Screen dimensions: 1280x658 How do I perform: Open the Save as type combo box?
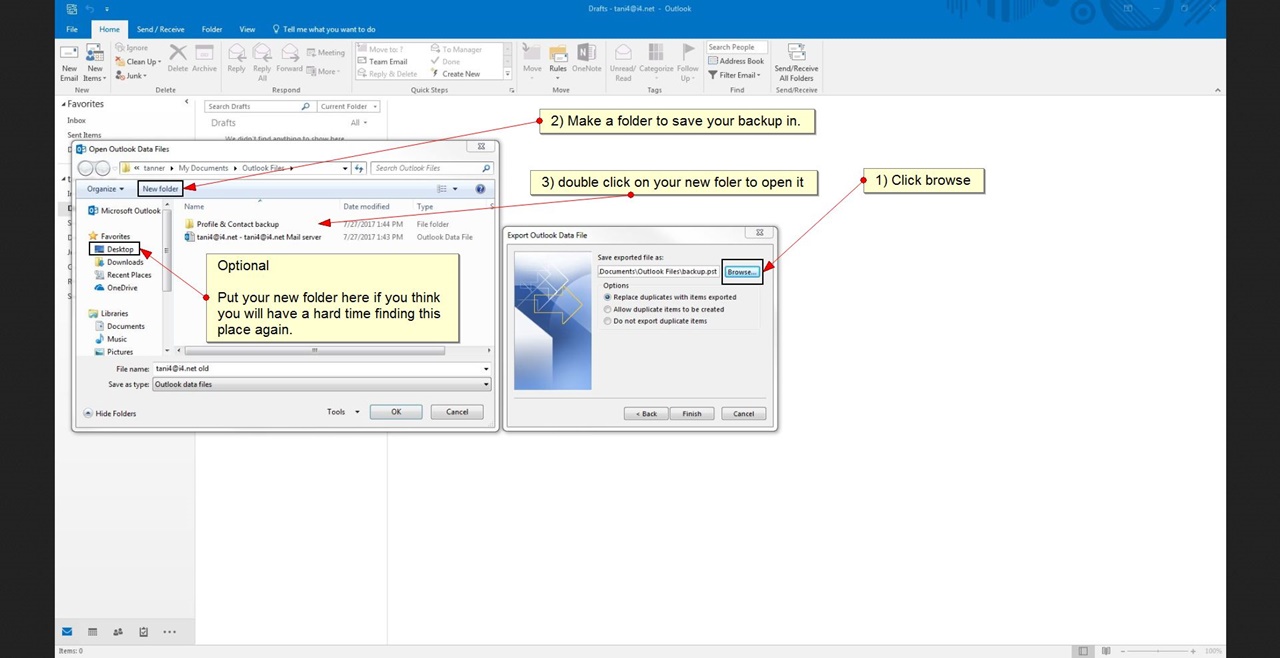pos(321,384)
